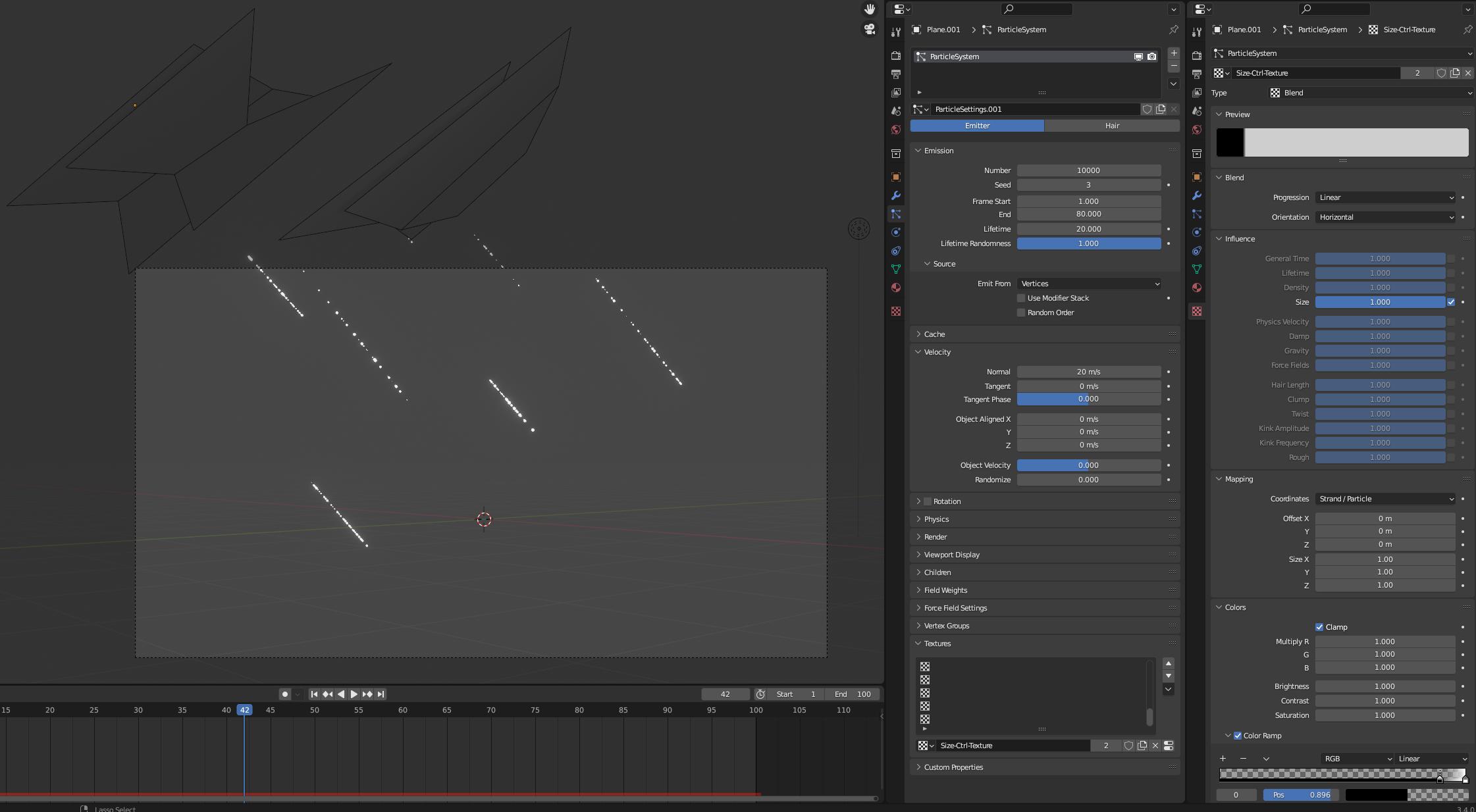Open Object Data tab in the ParticleSystem properties editor
Screen dimensions: 1476x812
pos(895,269)
